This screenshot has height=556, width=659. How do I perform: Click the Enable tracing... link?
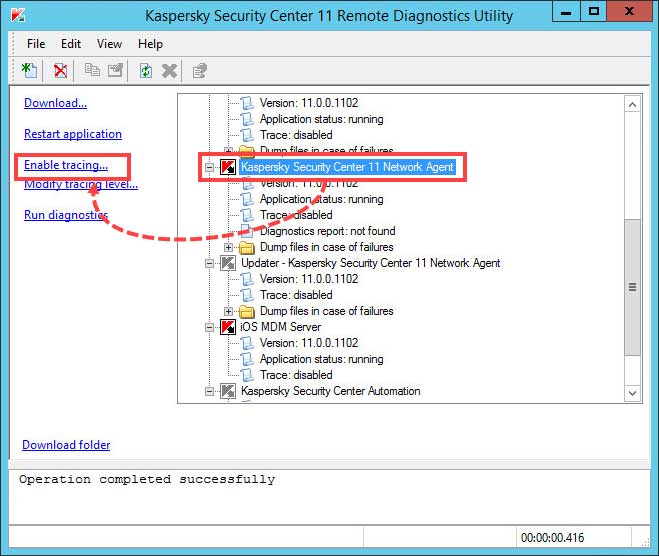click(66, 165)
